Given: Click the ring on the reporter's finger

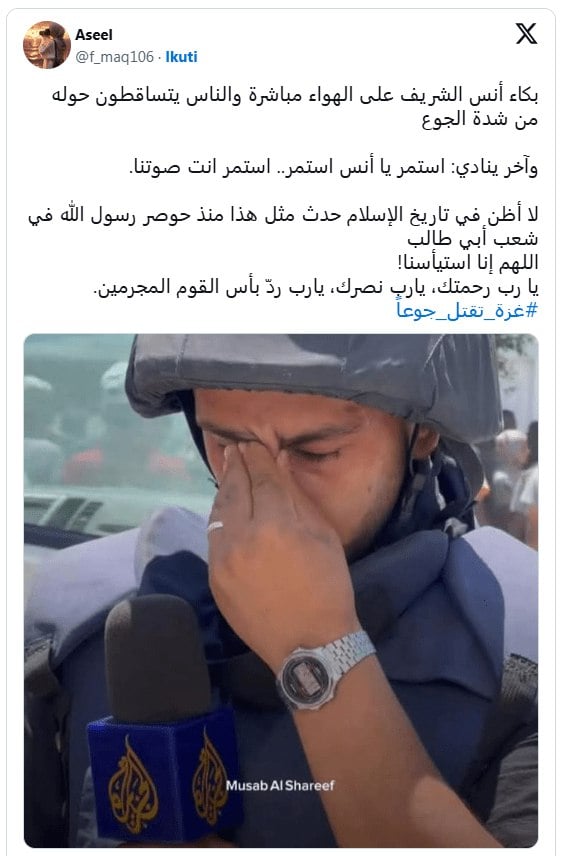Looking at the screenshot, I should tap(215, 527).
